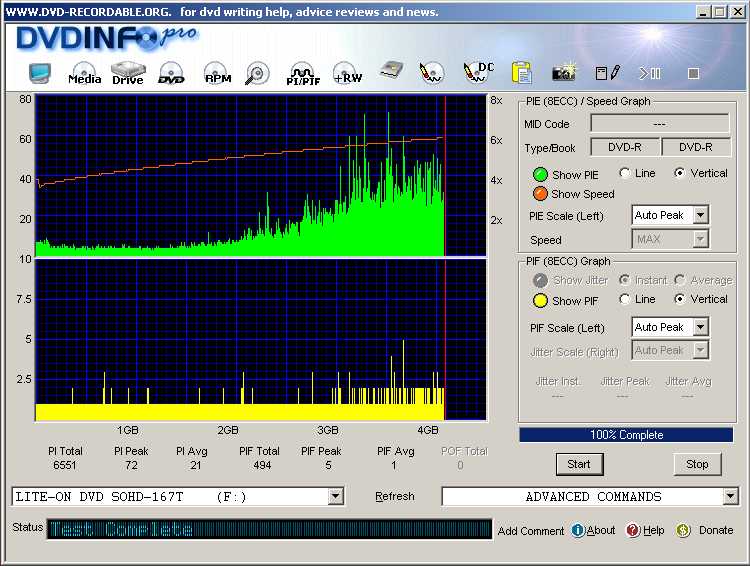Click the PIE green error graph

(261, 176)
